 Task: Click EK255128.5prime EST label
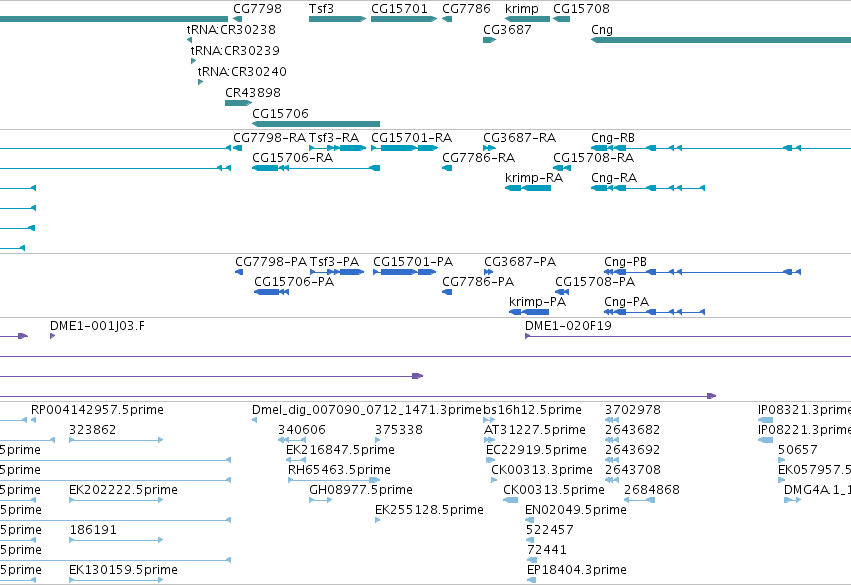coord(429,510)
